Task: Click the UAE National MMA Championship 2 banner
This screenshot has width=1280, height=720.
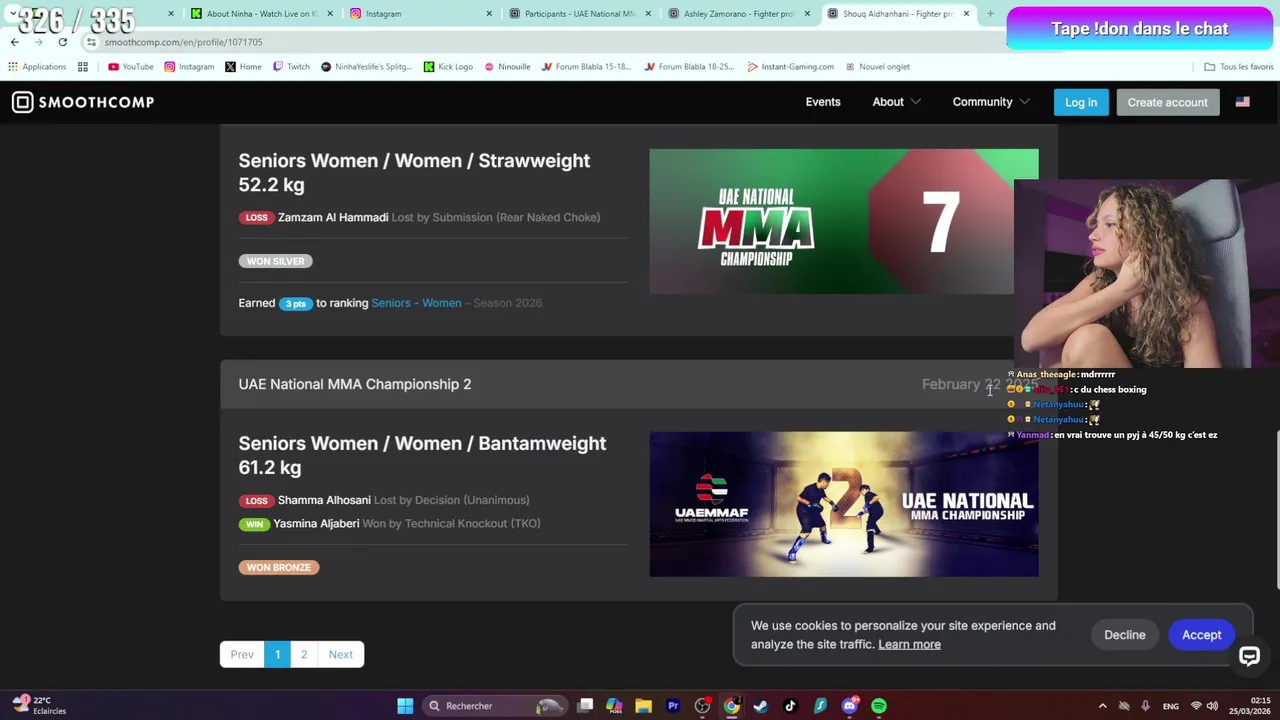Action: pyautogui.click(x=843, y=504)
